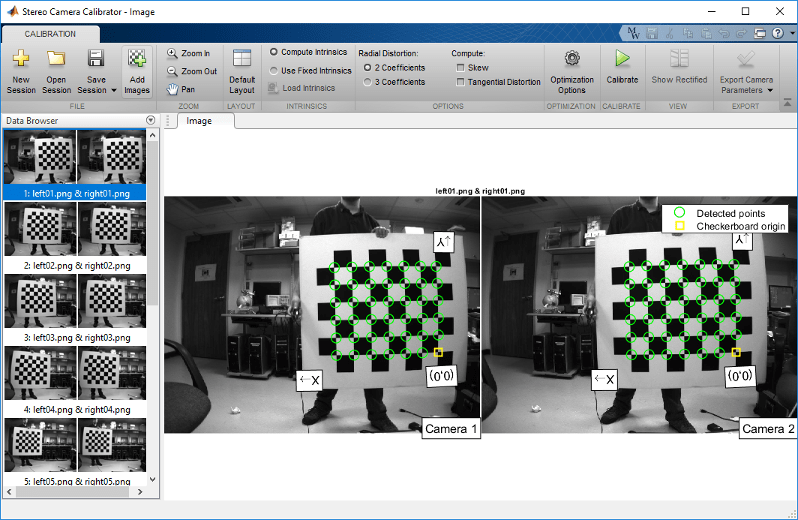The height and width of the screenshot is (520, 798).
Task: Click Data Browser scroll down arrow
Action: [x=153, y=479]
